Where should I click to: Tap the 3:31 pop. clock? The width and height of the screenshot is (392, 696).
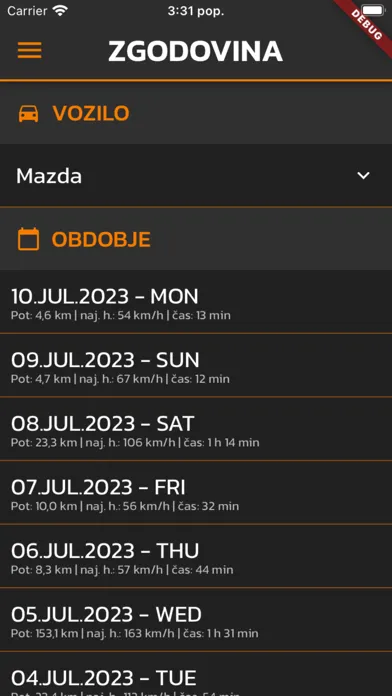click(x=196, y=11)
